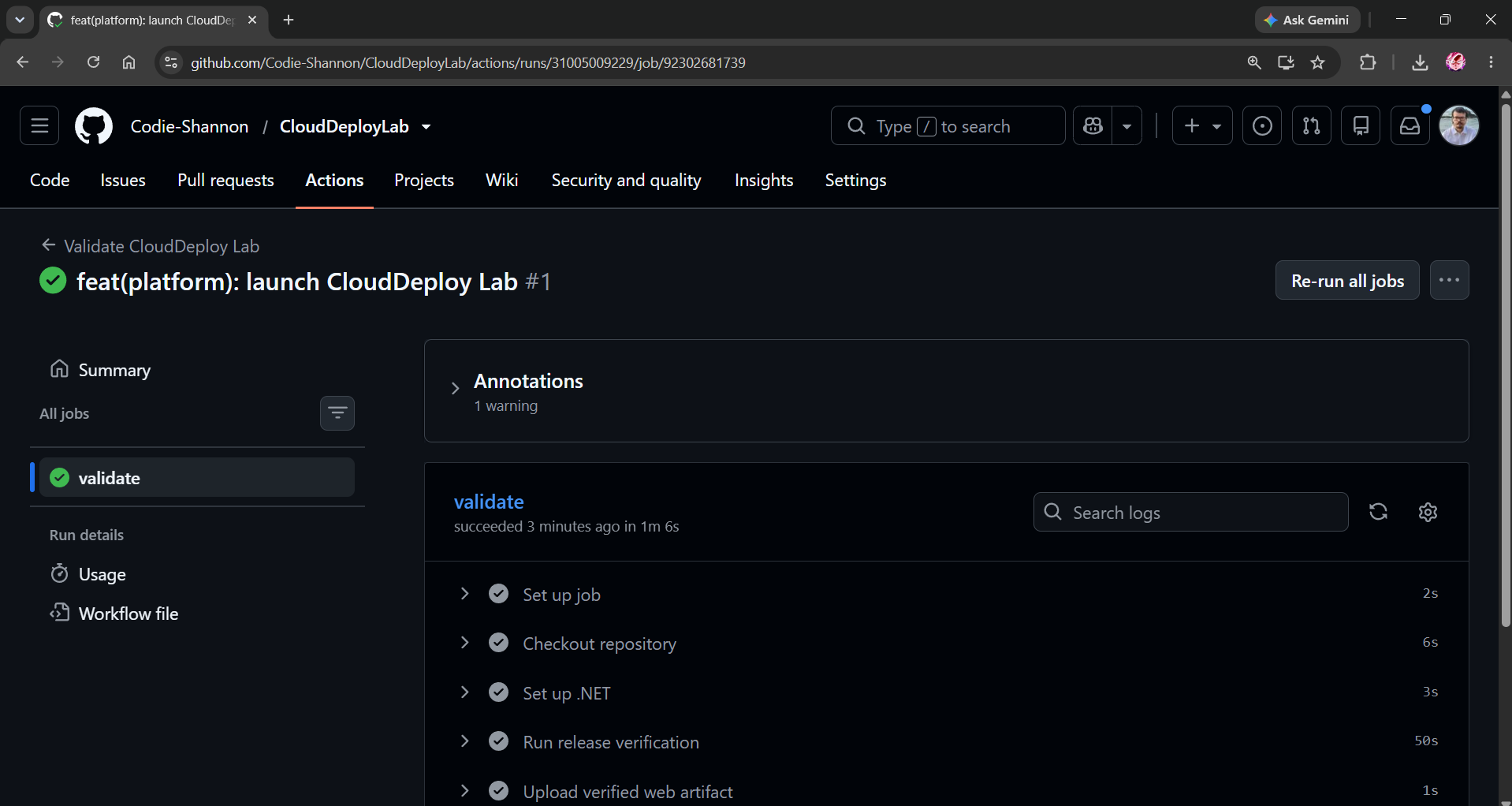Open the Chrome profile avatar
Image resolution: width=1512 pixels, height=806 pixels.
(x=1456, y=62)
